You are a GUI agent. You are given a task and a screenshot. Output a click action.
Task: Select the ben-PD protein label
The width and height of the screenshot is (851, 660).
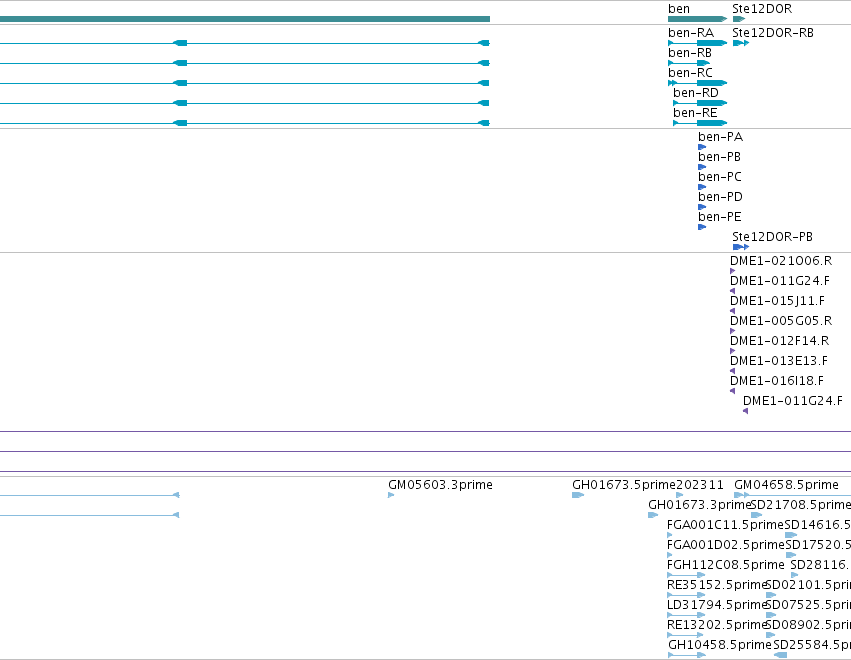[x=720, y=197]
